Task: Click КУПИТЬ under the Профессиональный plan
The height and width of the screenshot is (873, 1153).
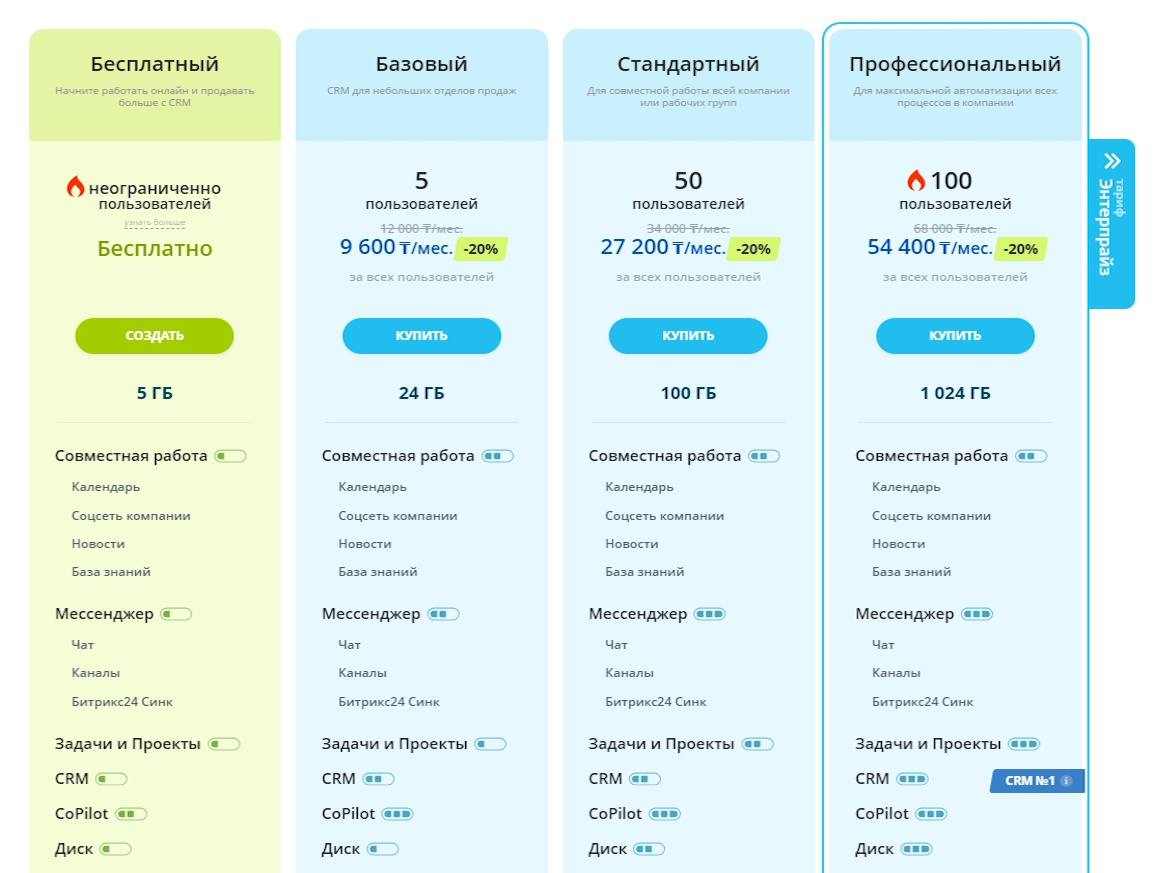Action: click(955, 336)
